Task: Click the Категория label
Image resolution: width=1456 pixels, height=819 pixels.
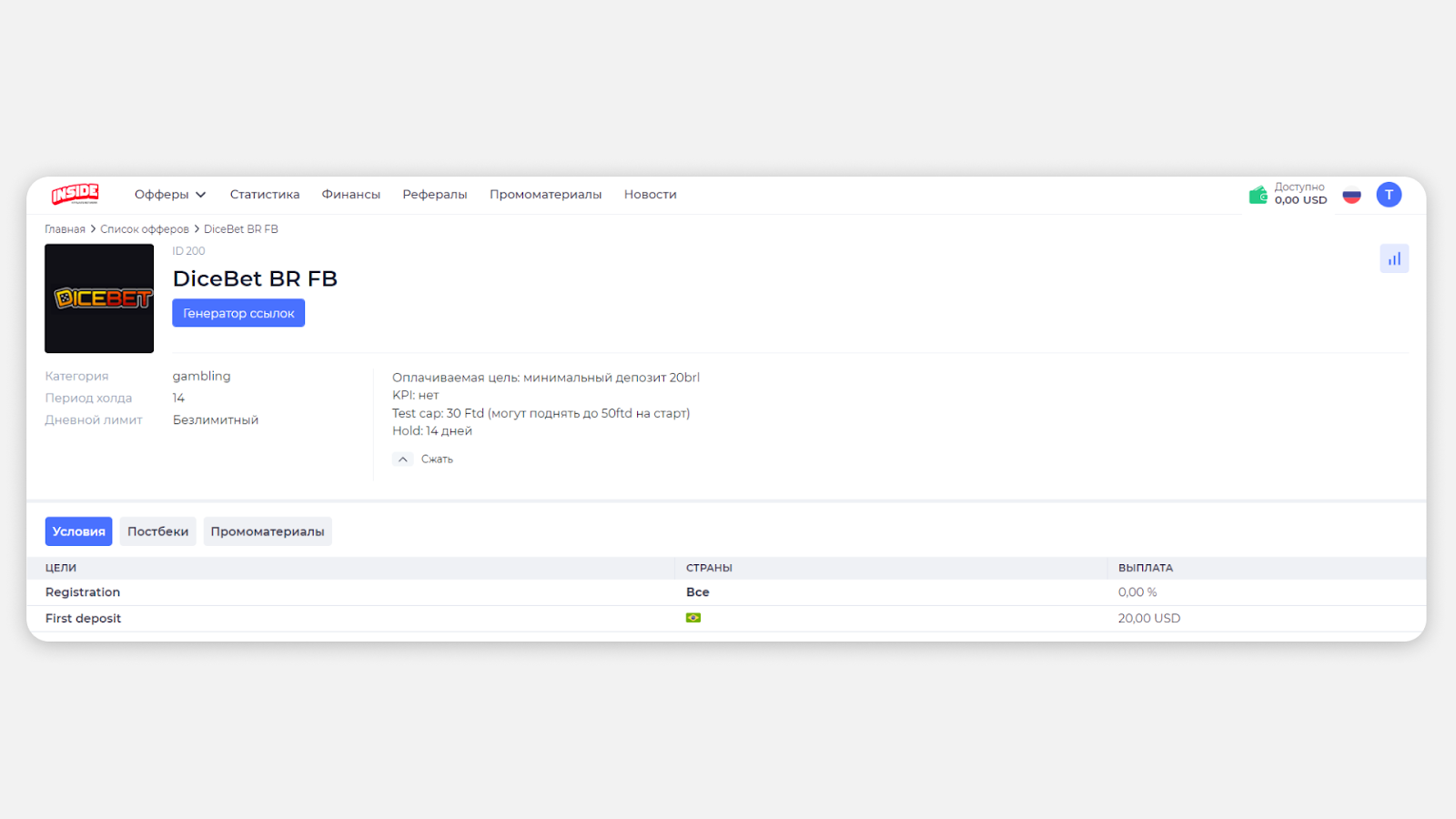Action: pos(76,377)
